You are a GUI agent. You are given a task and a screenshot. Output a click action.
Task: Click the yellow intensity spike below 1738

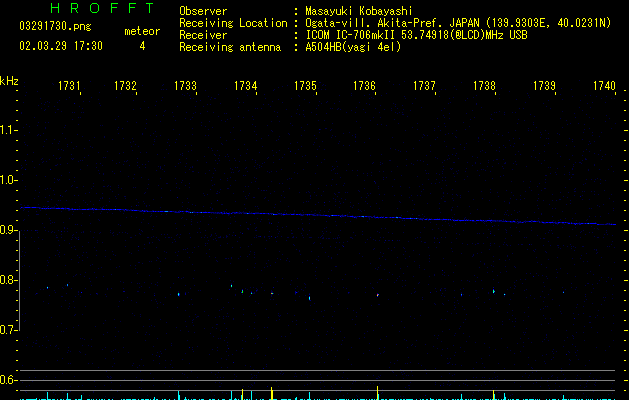(x=493, y=395)
